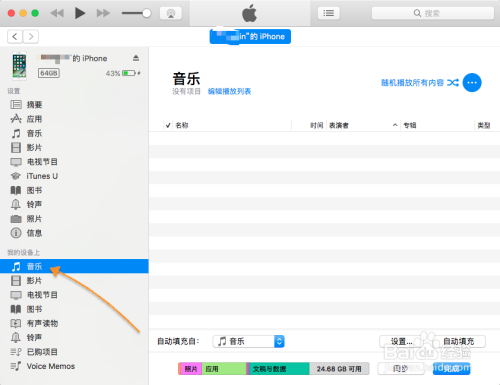Click 编辑播放列表 edit playlist link
This screenshot has width=500, height=385.
click(229, 91)
